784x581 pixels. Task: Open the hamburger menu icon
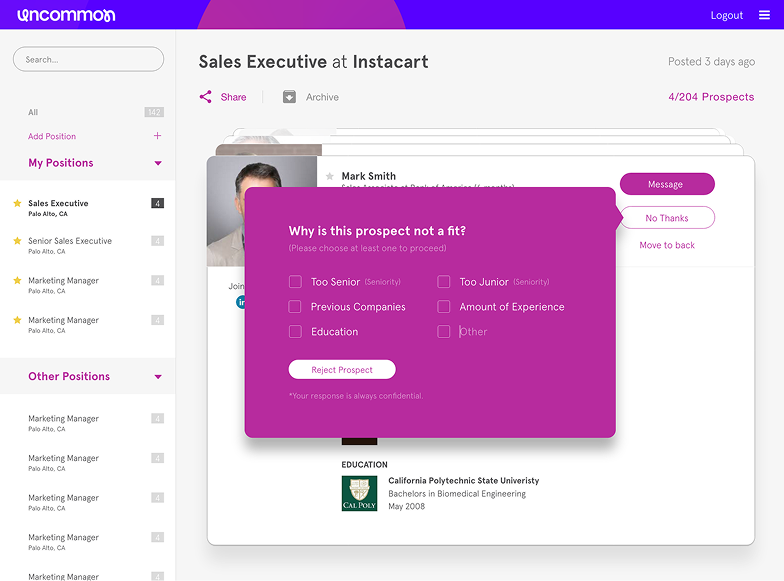[764, 15]
